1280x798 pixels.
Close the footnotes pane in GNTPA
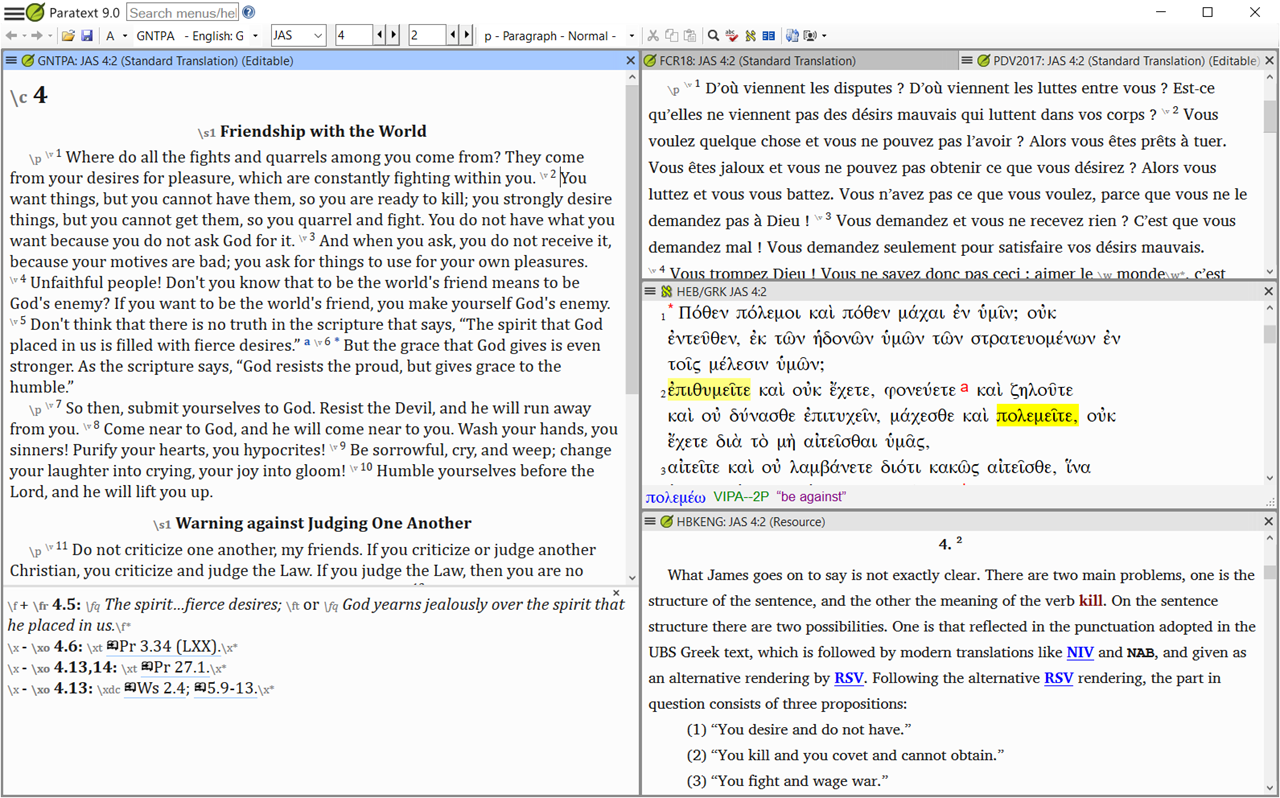(616, 593)
